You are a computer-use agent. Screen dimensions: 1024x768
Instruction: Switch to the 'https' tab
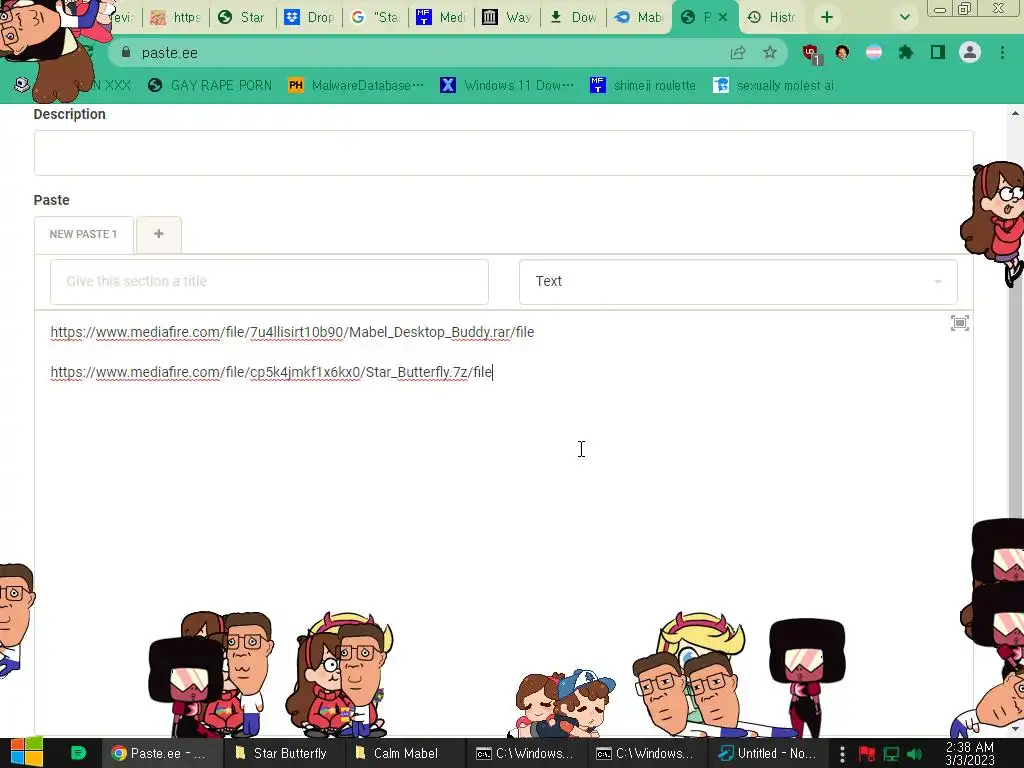(176, 18)
